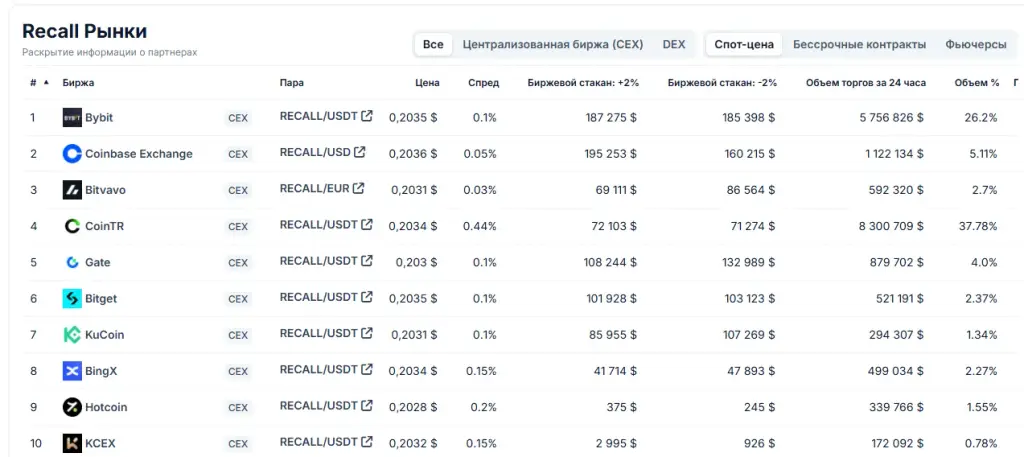Open RECALL/USDT pair in CoinTR row

319,225
